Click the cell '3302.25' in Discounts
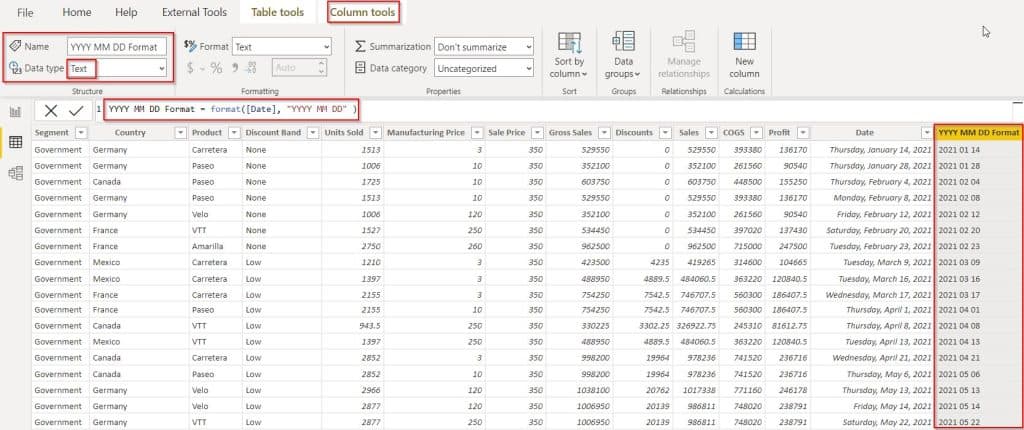Screen dimensions: 1024x430 [x=643, y=325]
